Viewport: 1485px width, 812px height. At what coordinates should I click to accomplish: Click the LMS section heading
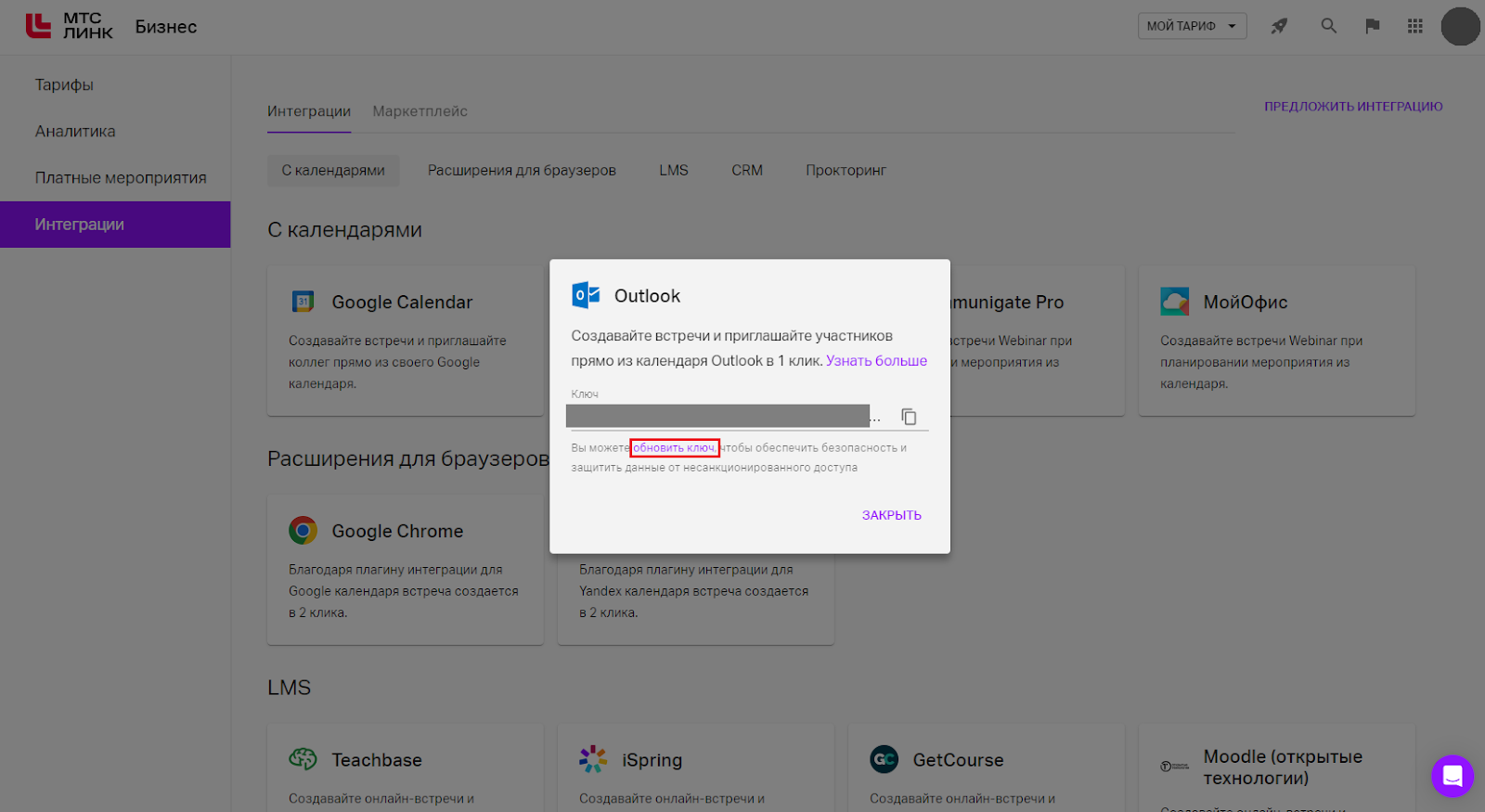point(289,688)
